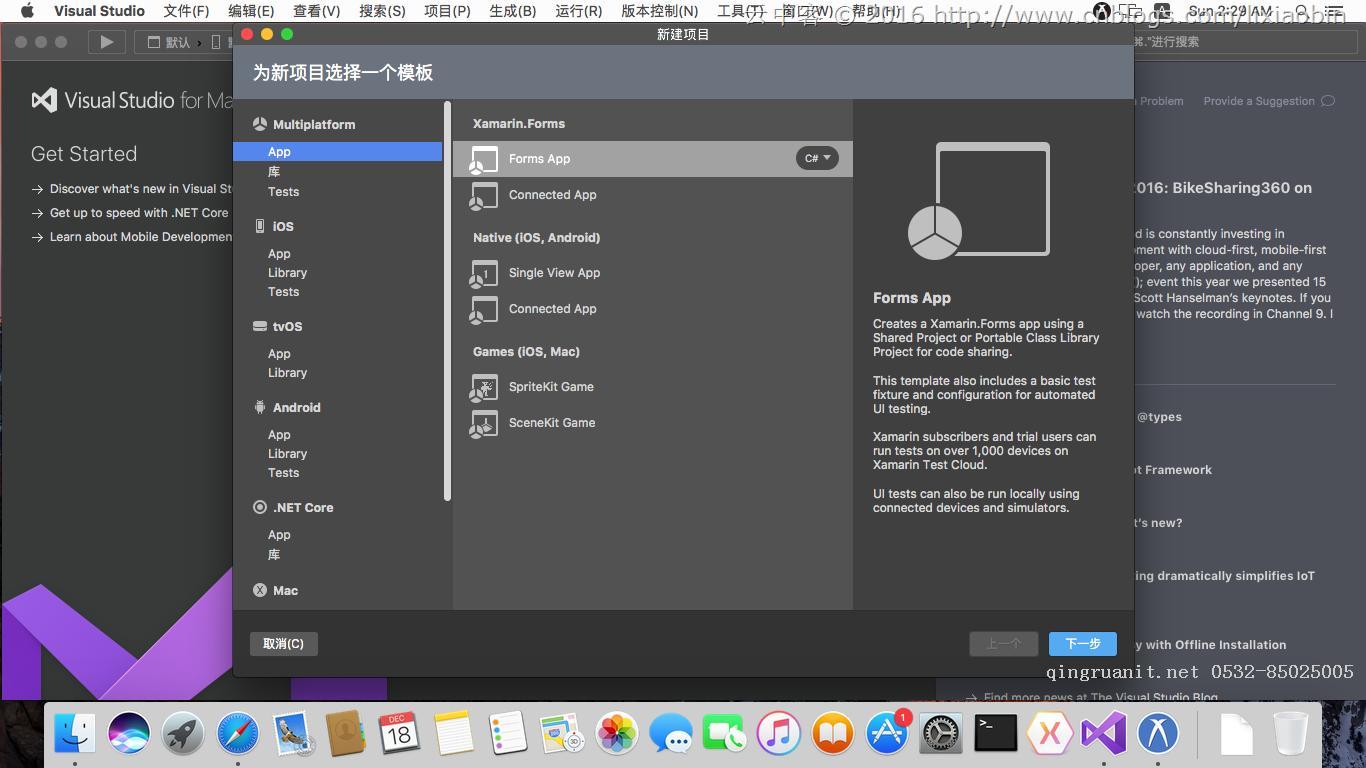Click the category list scrollbar
This screenshot has height=768, width=1366.
(x=447, y=300)
